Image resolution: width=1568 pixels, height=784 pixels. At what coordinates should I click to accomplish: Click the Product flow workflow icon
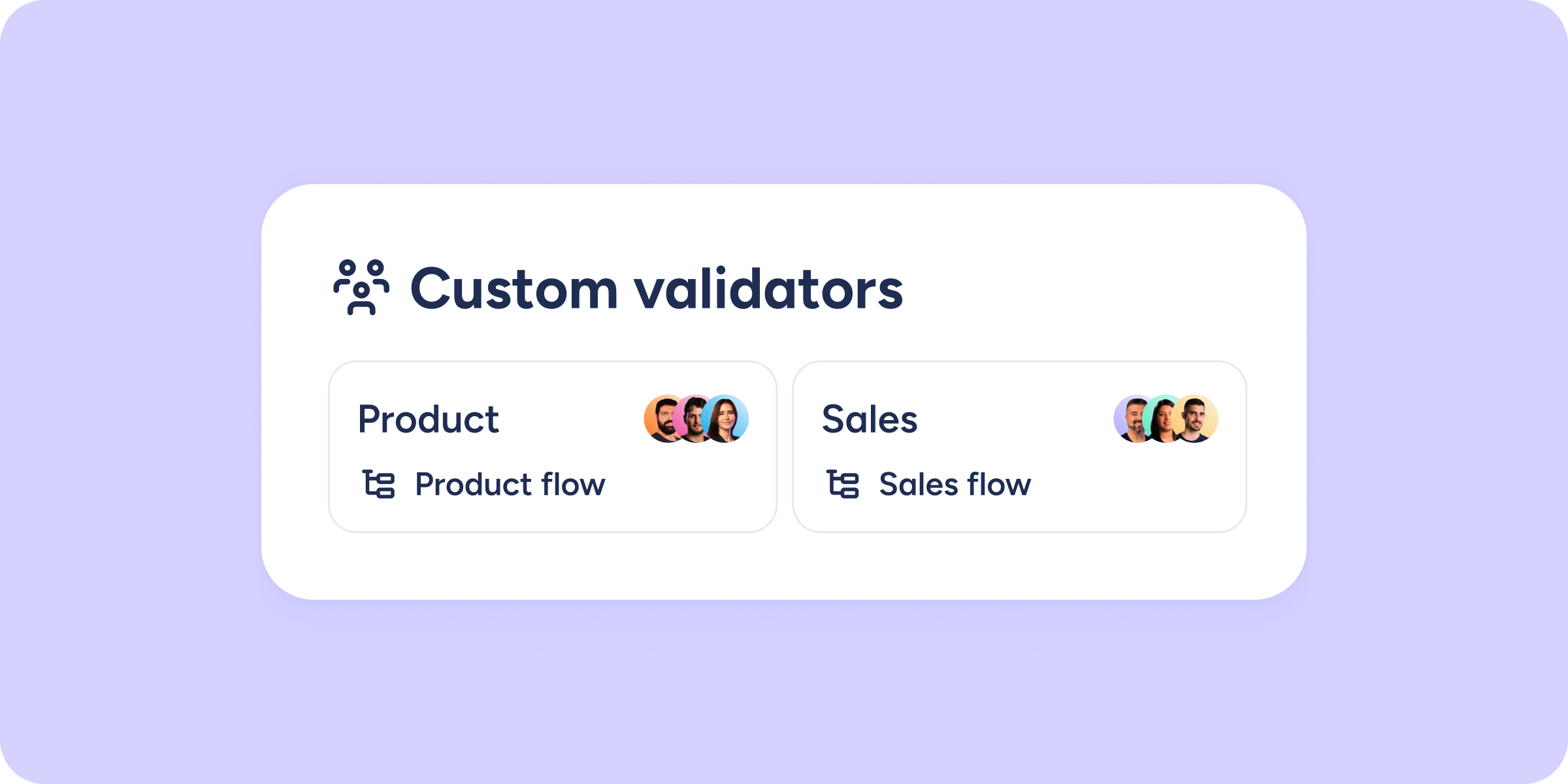(379, 484)
